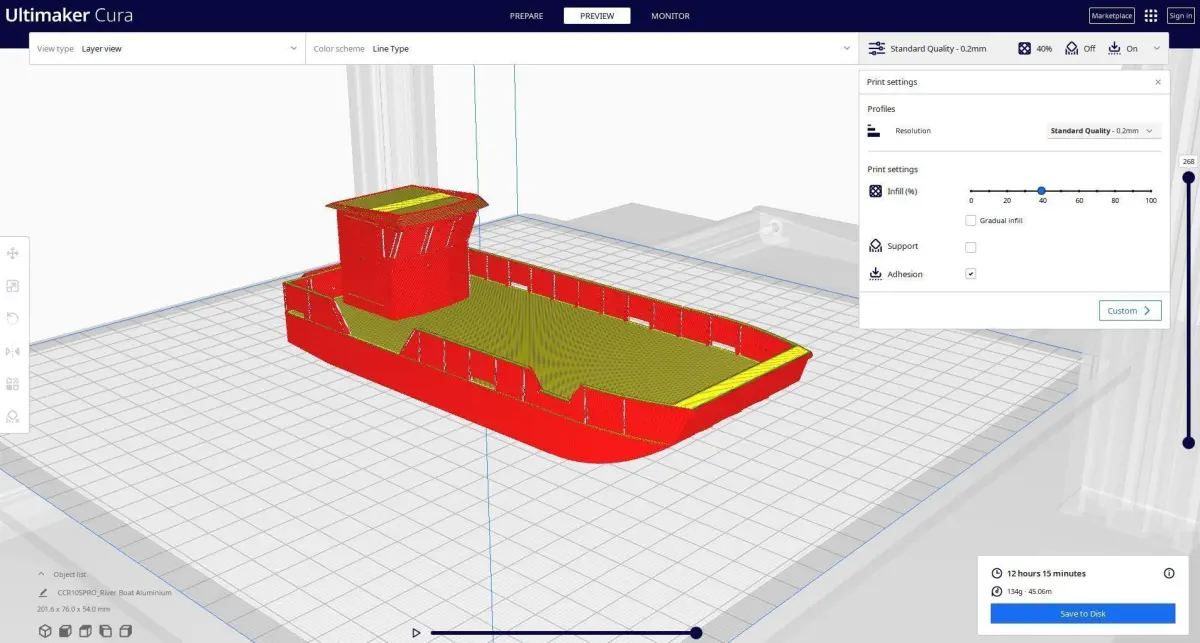
Task: Click the 12 hours 15 minutes estimate
Action: 1046,573
